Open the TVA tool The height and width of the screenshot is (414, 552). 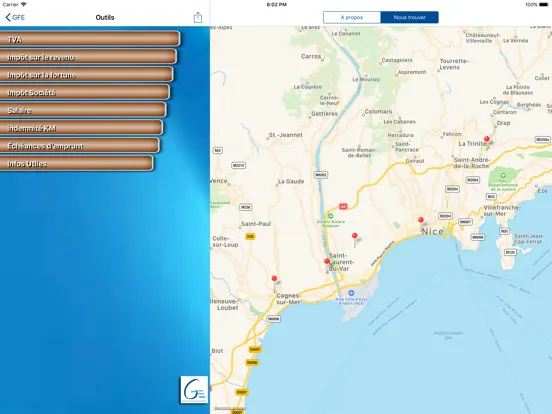(x=90, y=39)
